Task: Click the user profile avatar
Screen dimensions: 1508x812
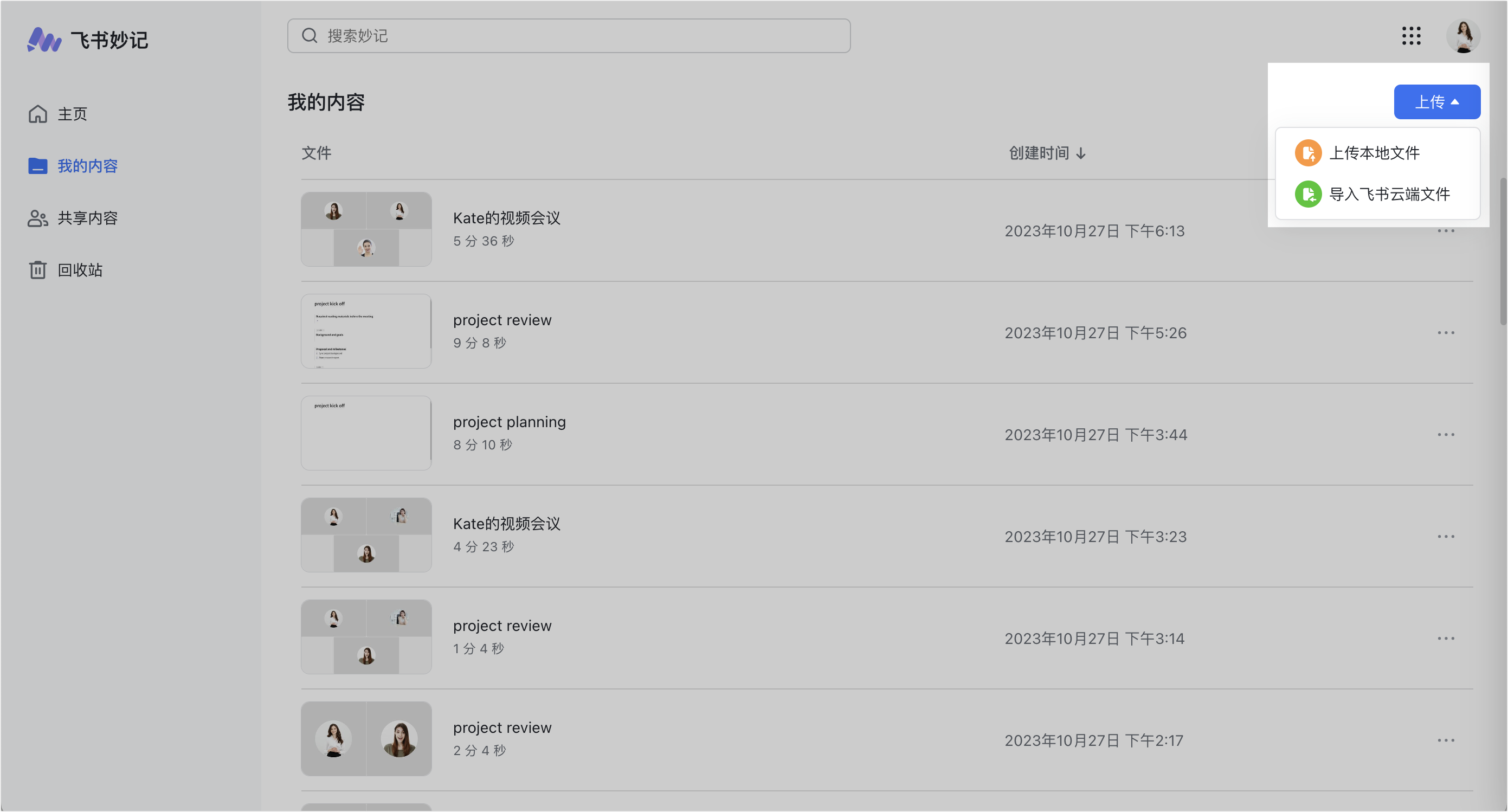Action: (x=1462, y=36)
